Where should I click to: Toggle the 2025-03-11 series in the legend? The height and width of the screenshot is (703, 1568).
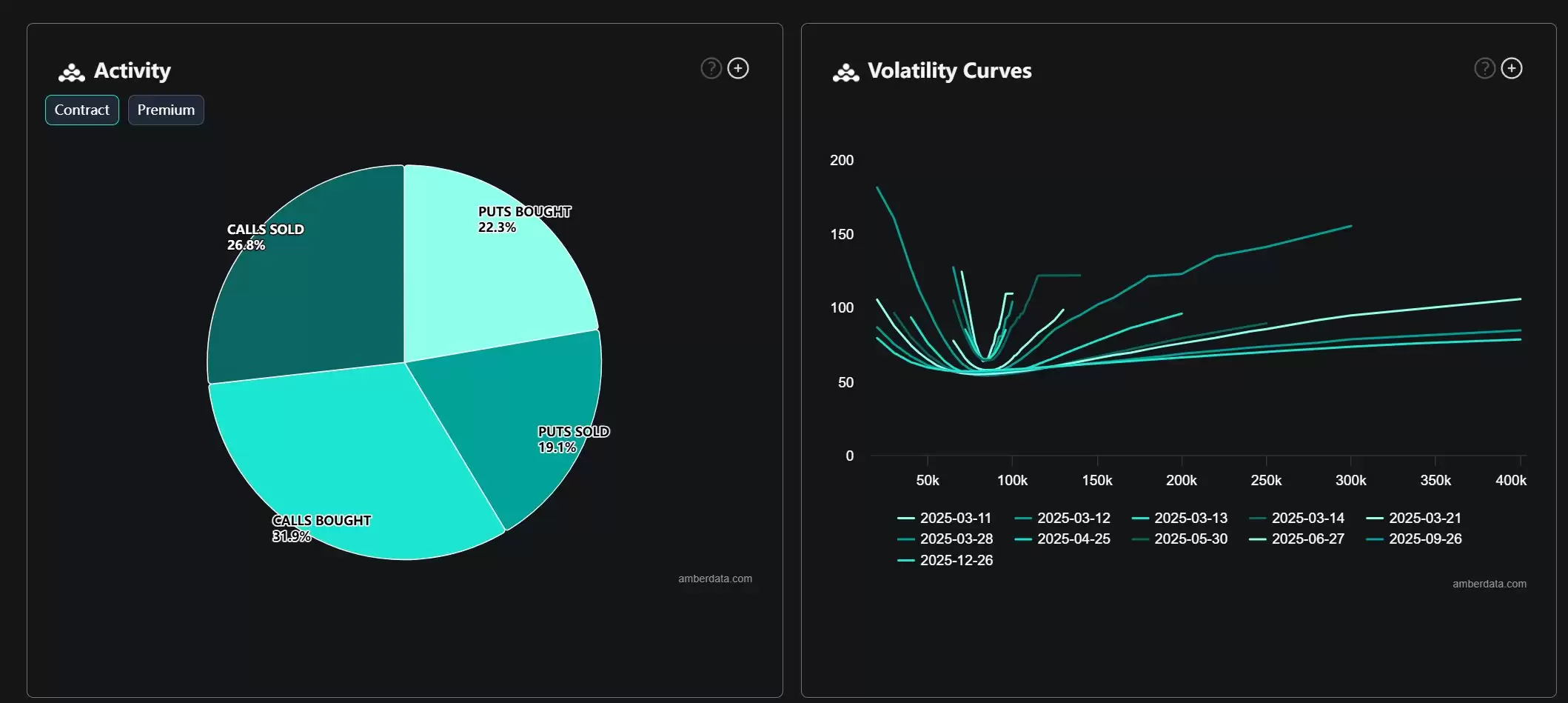(x=944, y=518)
